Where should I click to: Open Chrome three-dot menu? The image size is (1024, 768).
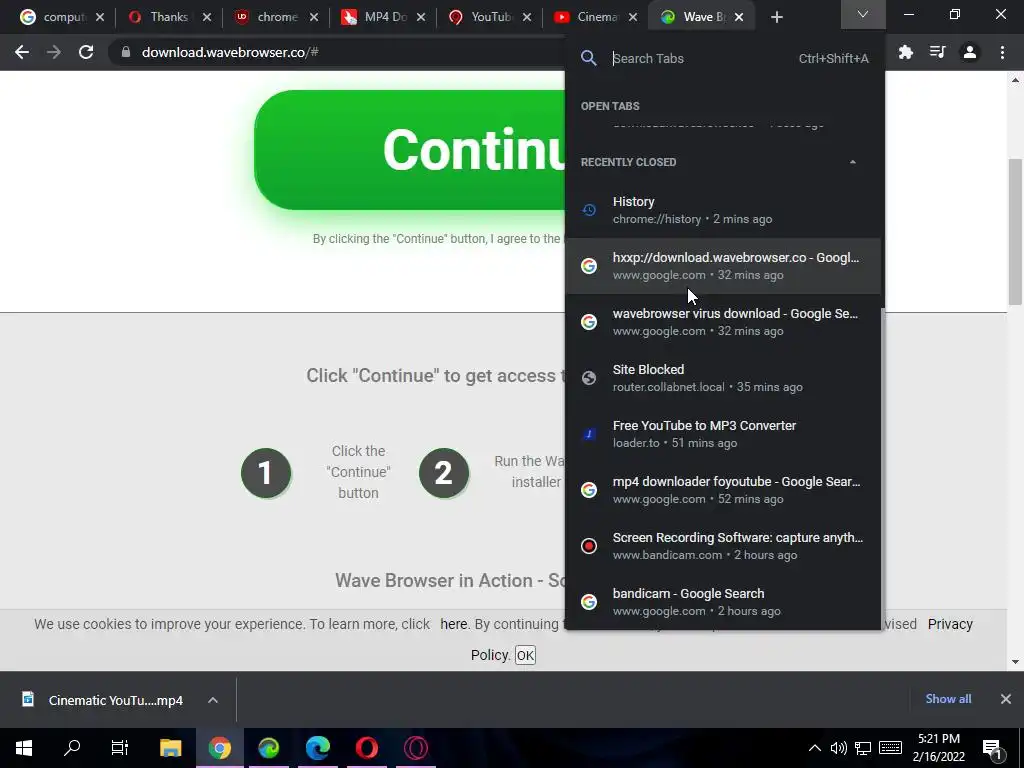click(x=1002, y=52)
